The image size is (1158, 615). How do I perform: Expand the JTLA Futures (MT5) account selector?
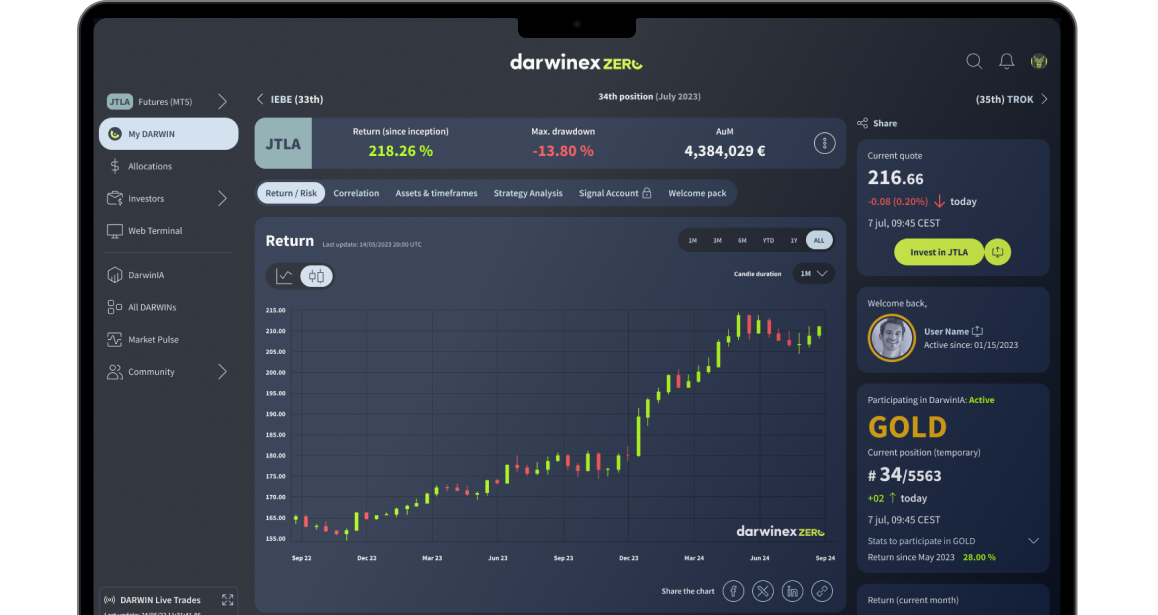pos(222,102)
